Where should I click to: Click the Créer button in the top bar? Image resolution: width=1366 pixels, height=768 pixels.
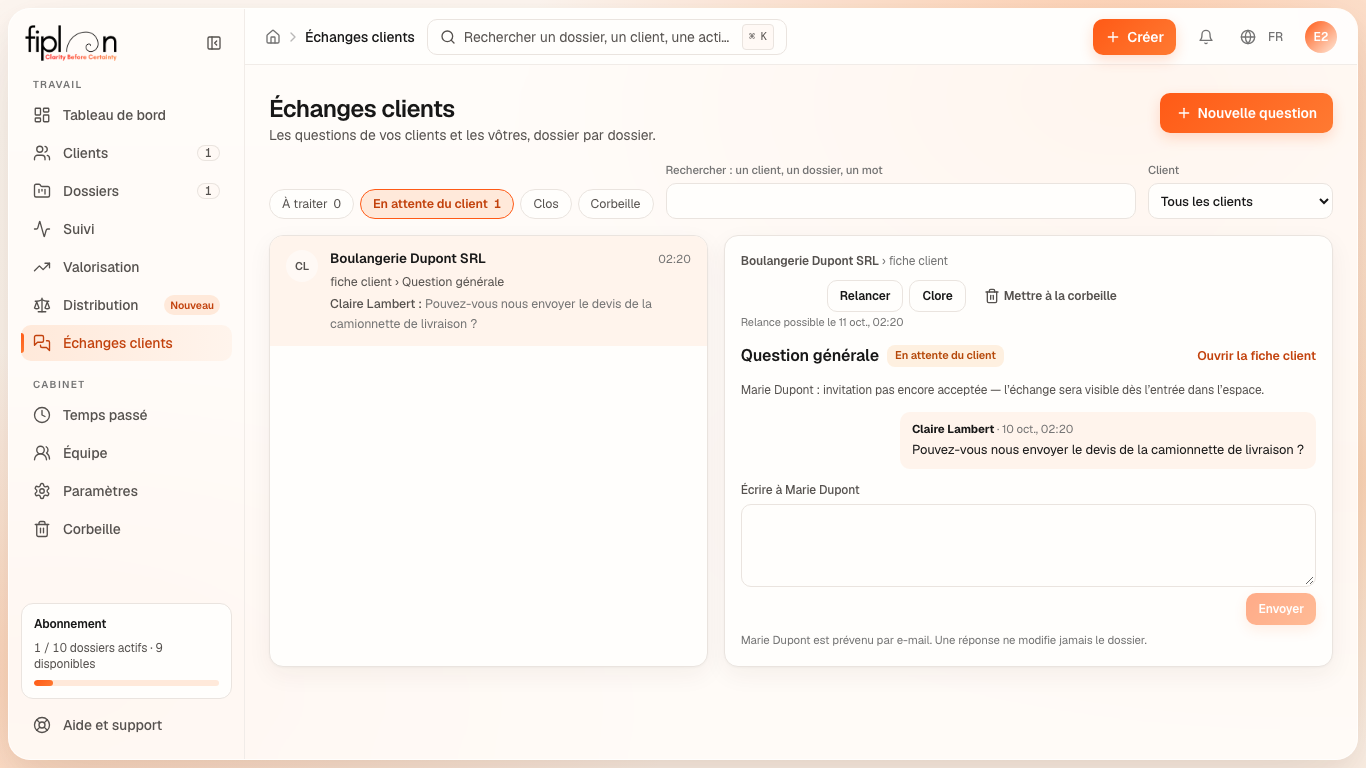(1134, 37)
